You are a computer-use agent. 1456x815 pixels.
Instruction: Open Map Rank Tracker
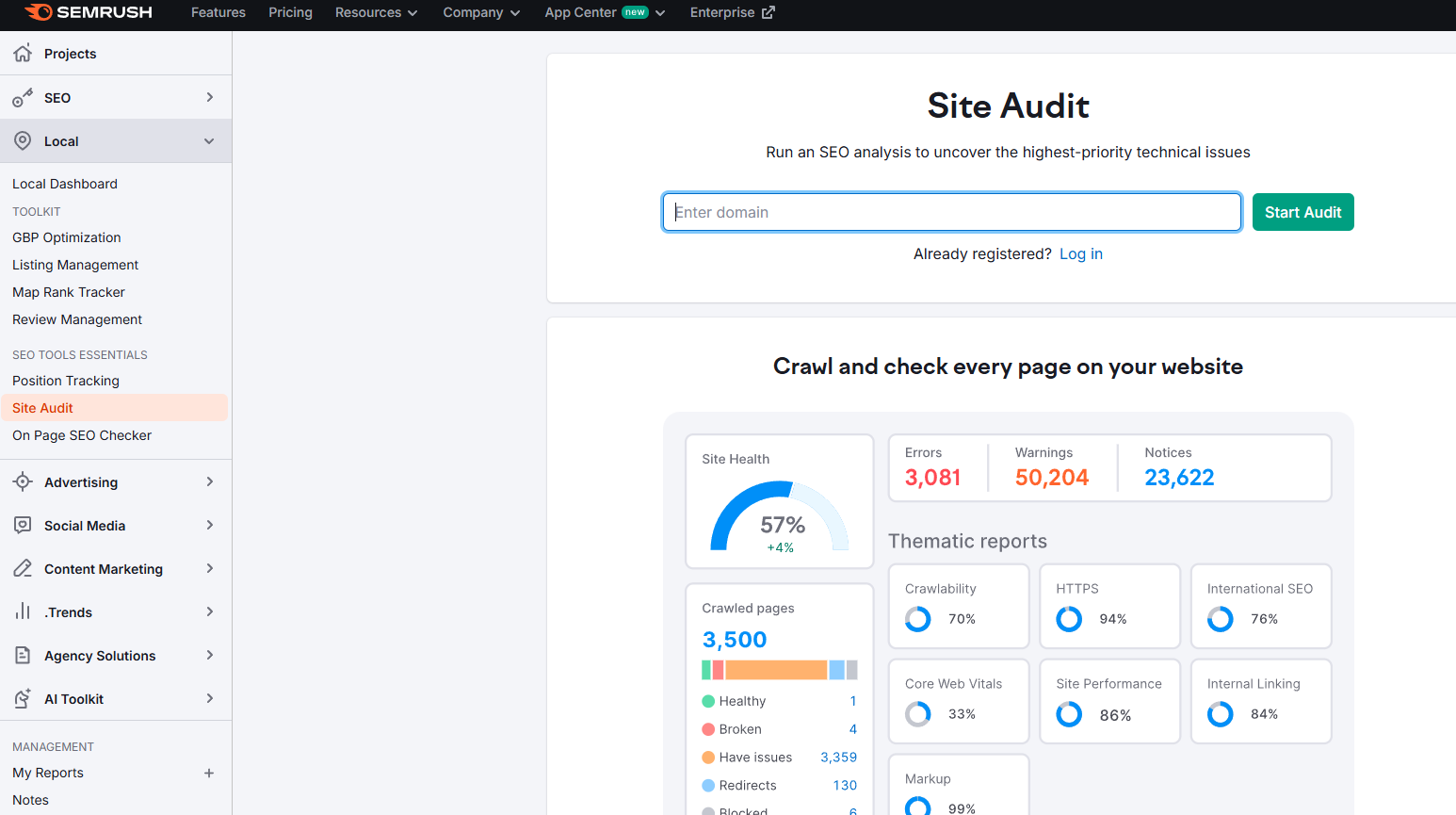click(x=69, y=292)
